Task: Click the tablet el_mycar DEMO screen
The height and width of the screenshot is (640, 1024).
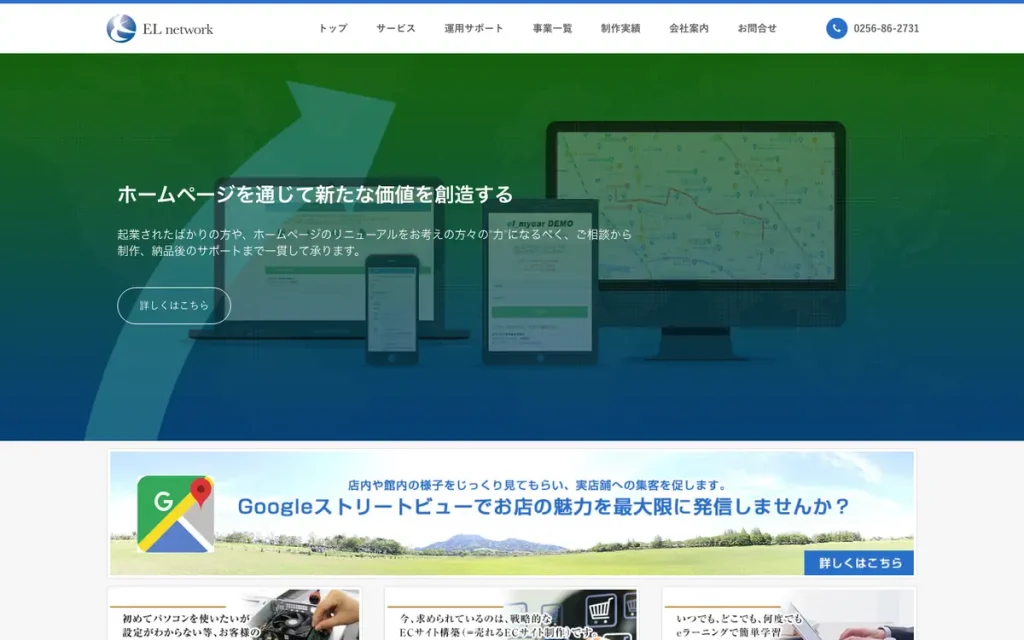Action: tap(540, 281)
